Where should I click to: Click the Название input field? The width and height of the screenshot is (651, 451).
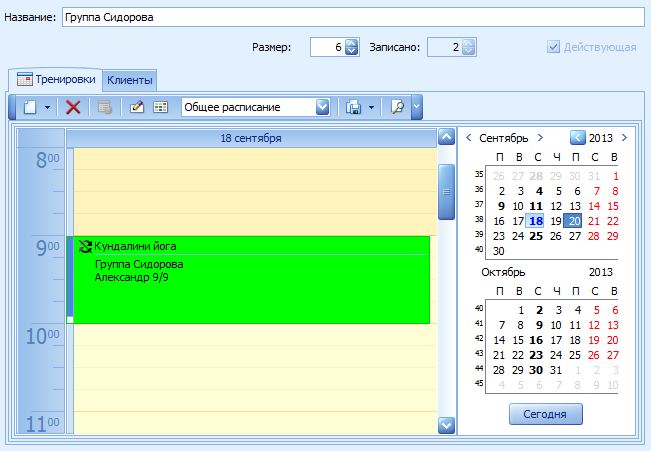(353, 17)
